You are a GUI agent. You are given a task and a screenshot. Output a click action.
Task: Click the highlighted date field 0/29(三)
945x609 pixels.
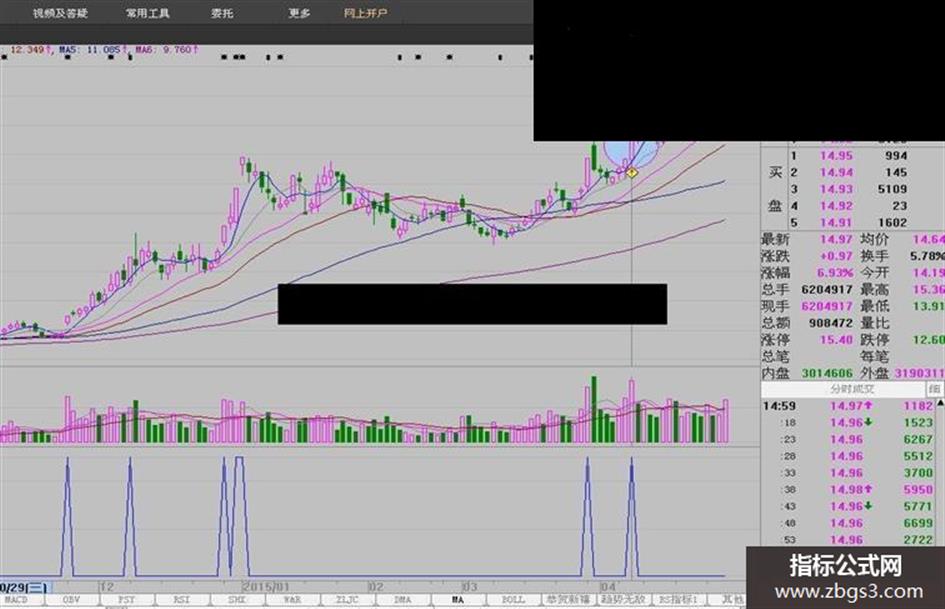25,587
